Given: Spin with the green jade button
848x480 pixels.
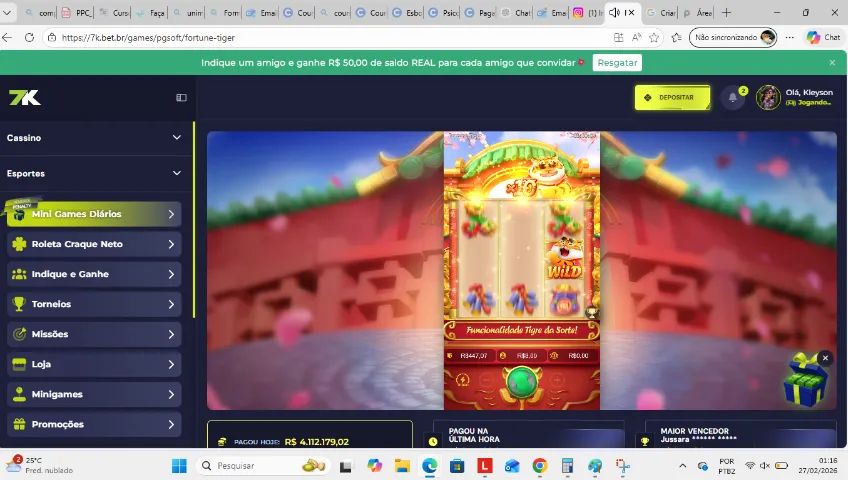Looking at the screenshot, I should pos(522,382).
